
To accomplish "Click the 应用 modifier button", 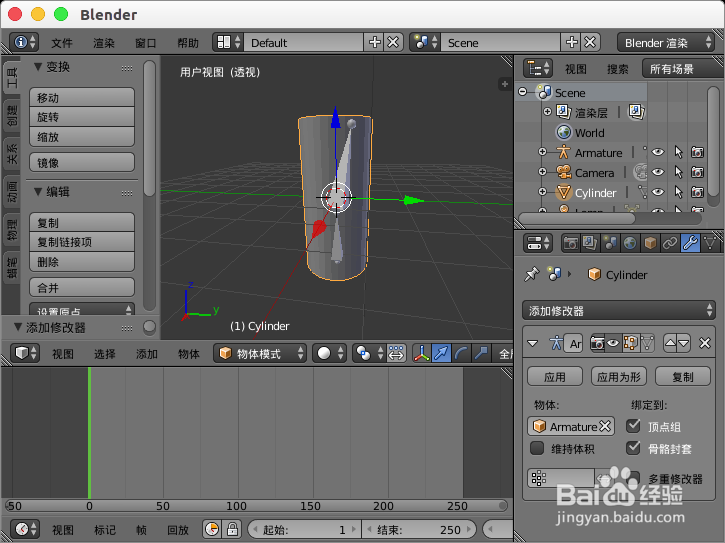I will pos(555,376).
